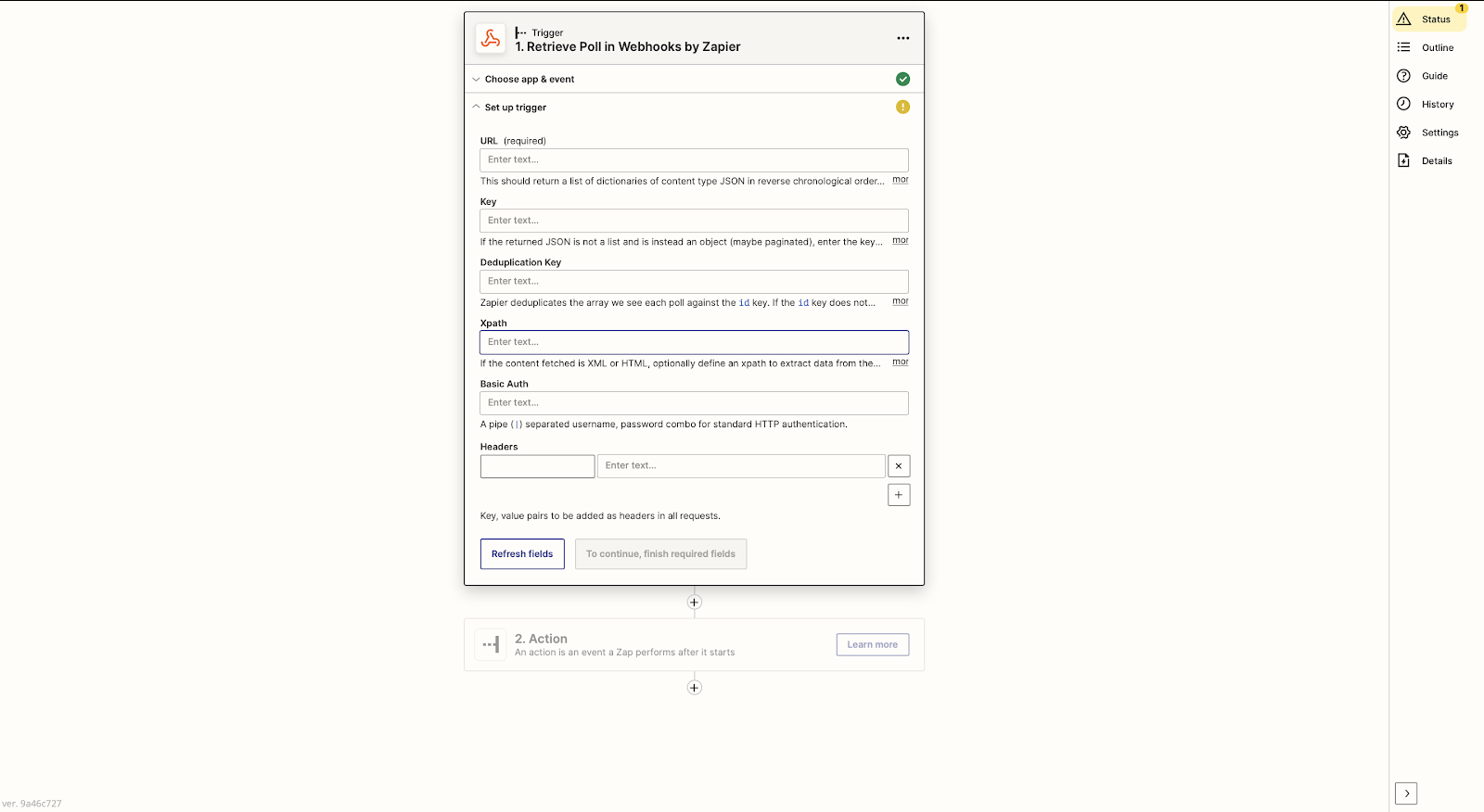Add a new header row with plus button
The height and width of the screenshot is (812, 1484).
[899, 495]
